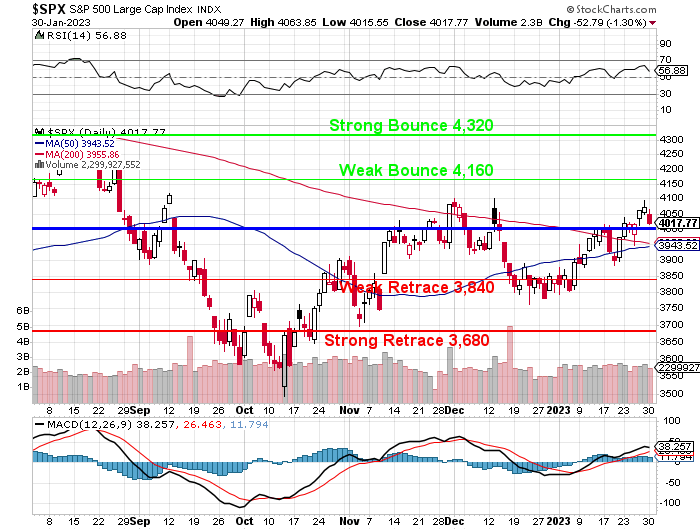Click the MA(50) blue line legend marker
700x530 pixels.
tap(38, 143)
